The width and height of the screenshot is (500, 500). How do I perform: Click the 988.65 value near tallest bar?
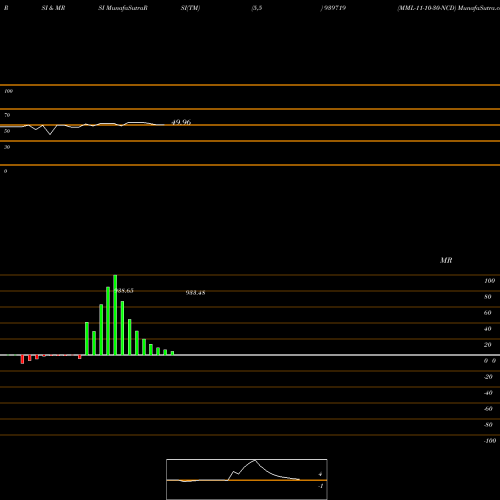tap(124, 291)
